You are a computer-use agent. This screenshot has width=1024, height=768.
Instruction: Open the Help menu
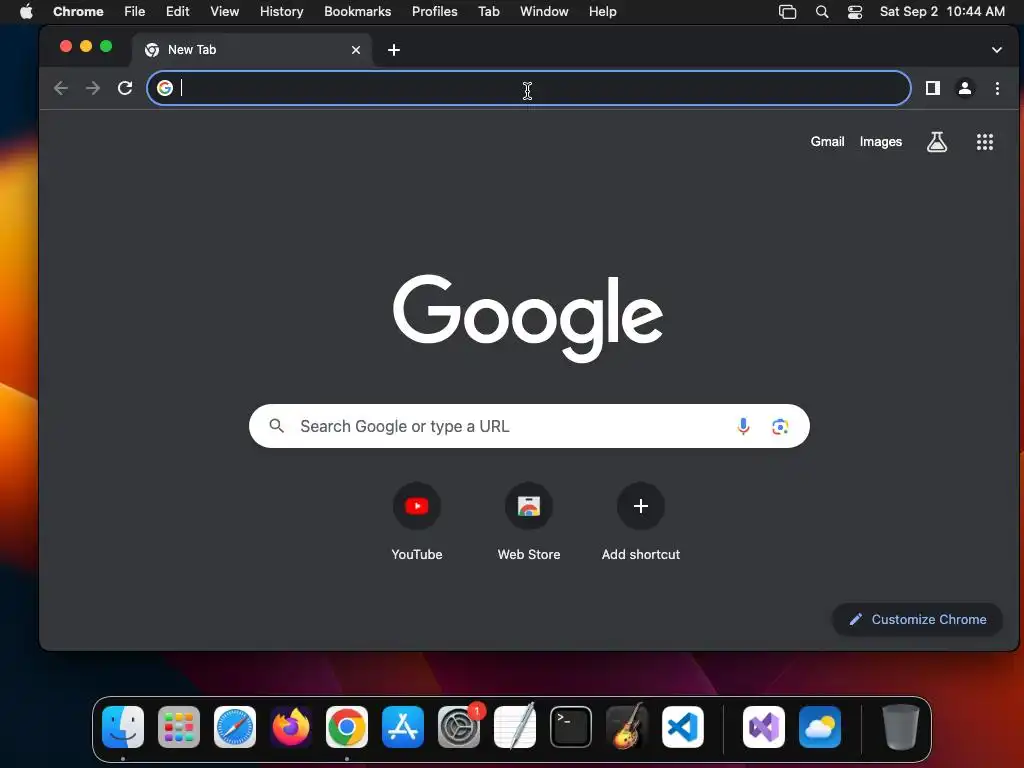click(x=602, y=12)
